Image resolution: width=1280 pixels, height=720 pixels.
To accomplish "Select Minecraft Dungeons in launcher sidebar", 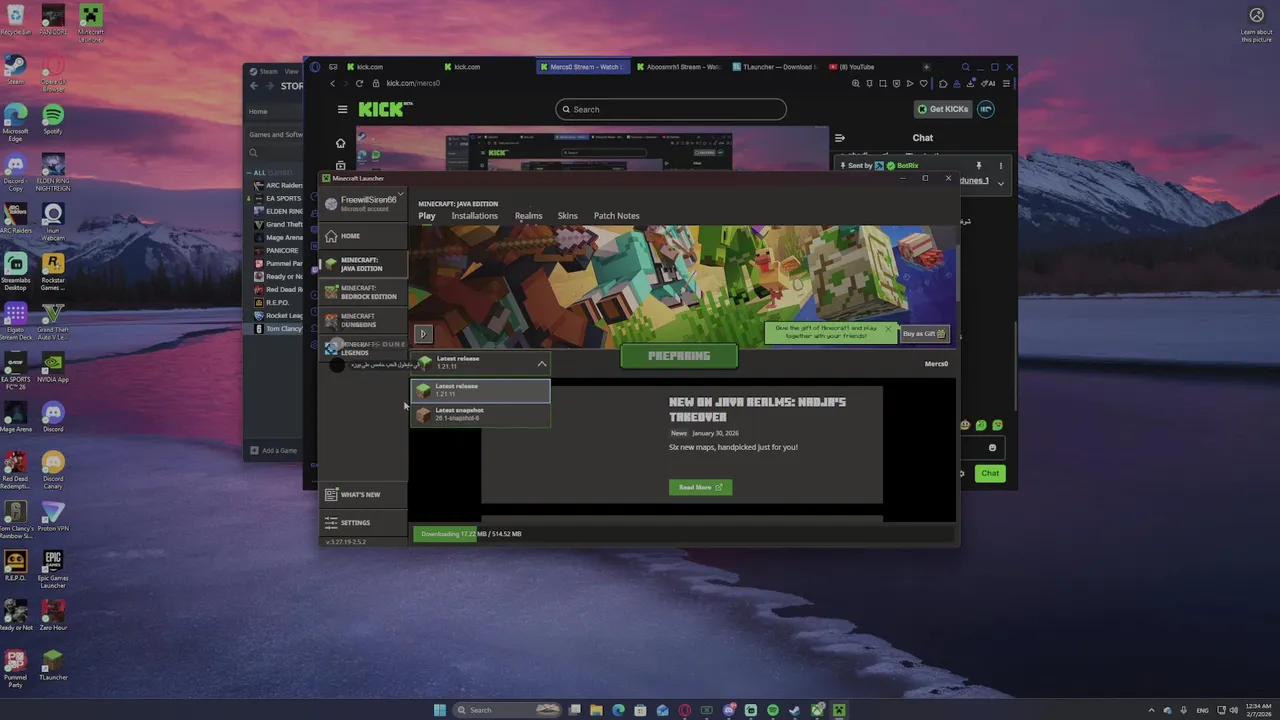I will [x=362, y=320].
